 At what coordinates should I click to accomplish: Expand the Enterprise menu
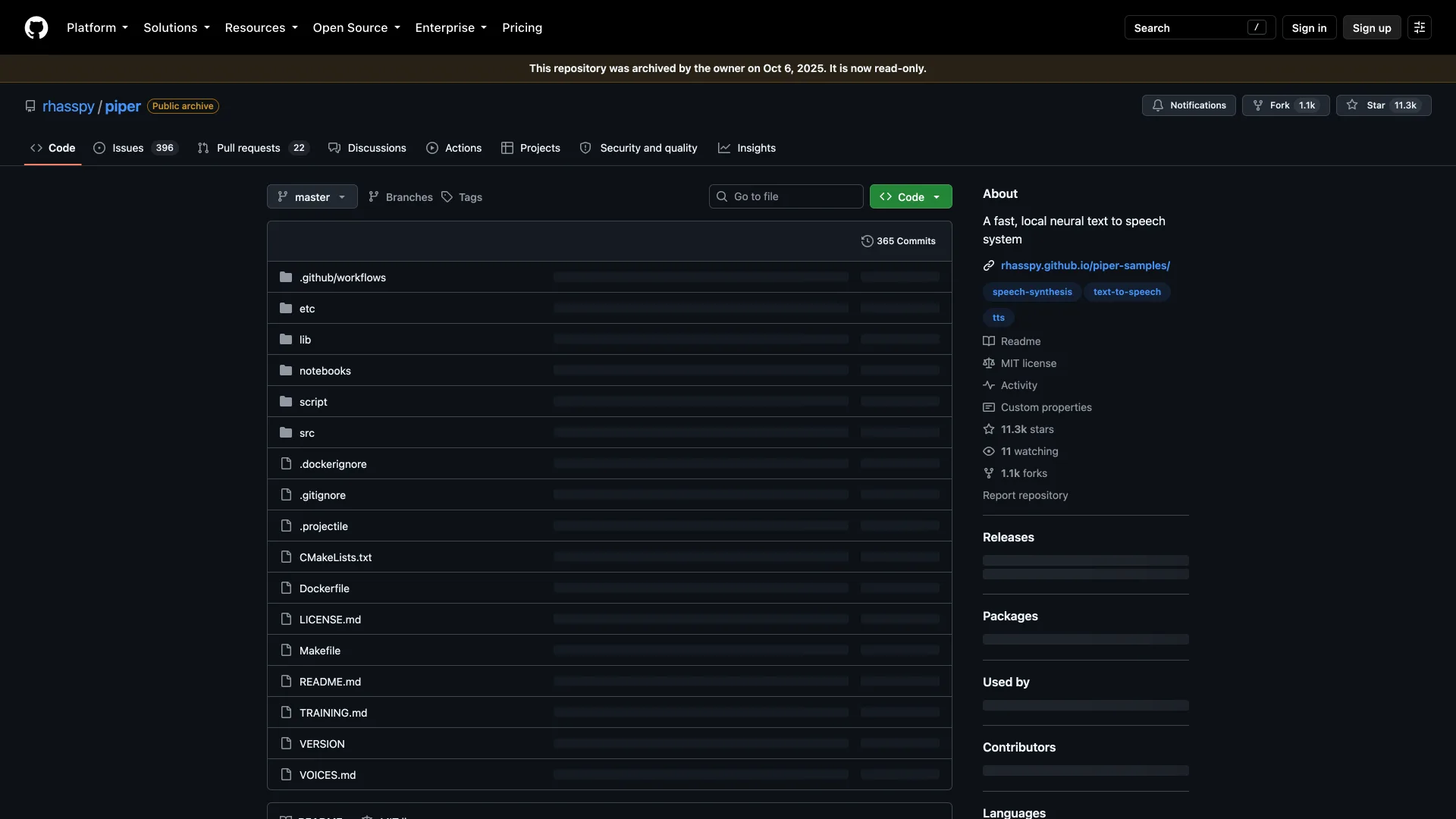[x=450, y=28]
